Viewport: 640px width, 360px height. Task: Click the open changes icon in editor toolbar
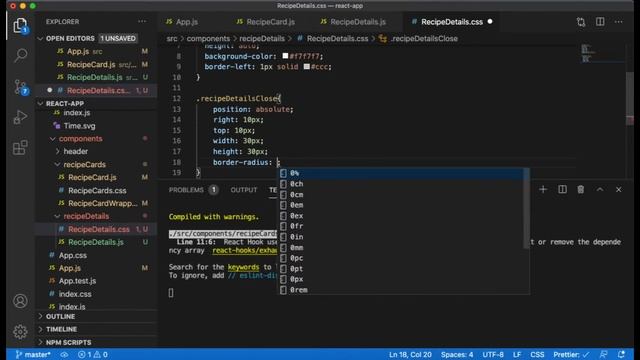tap(581, 22)
